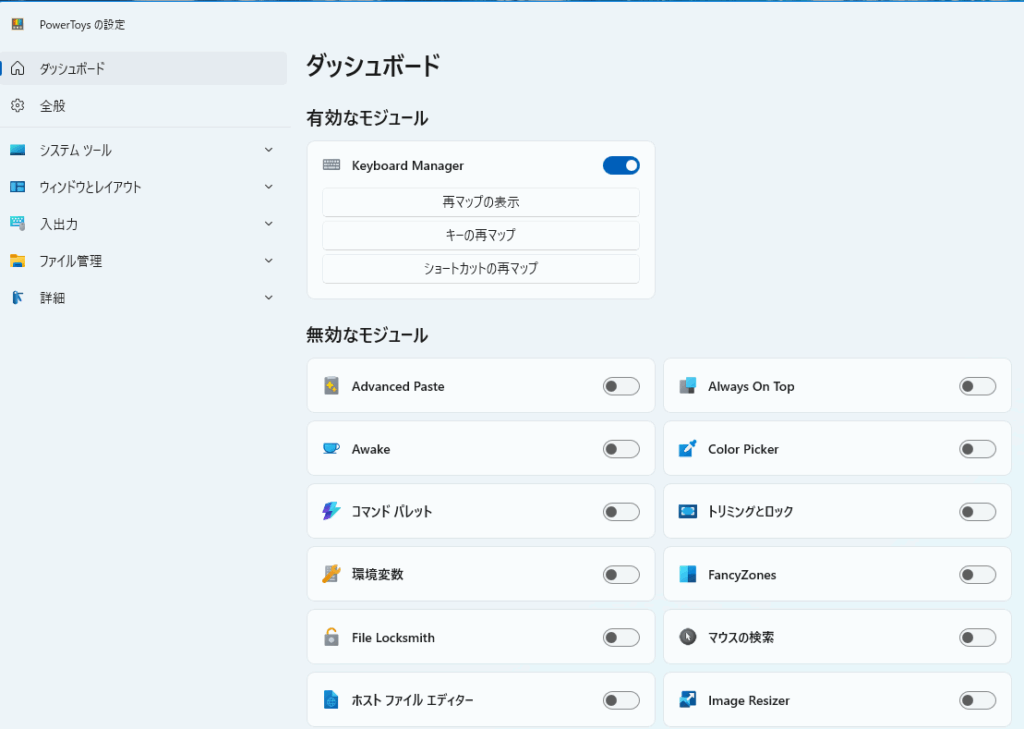Viewport: 1024px width, 729px height.
Task: Expand the 詳細 chevron
Action: 268,298
